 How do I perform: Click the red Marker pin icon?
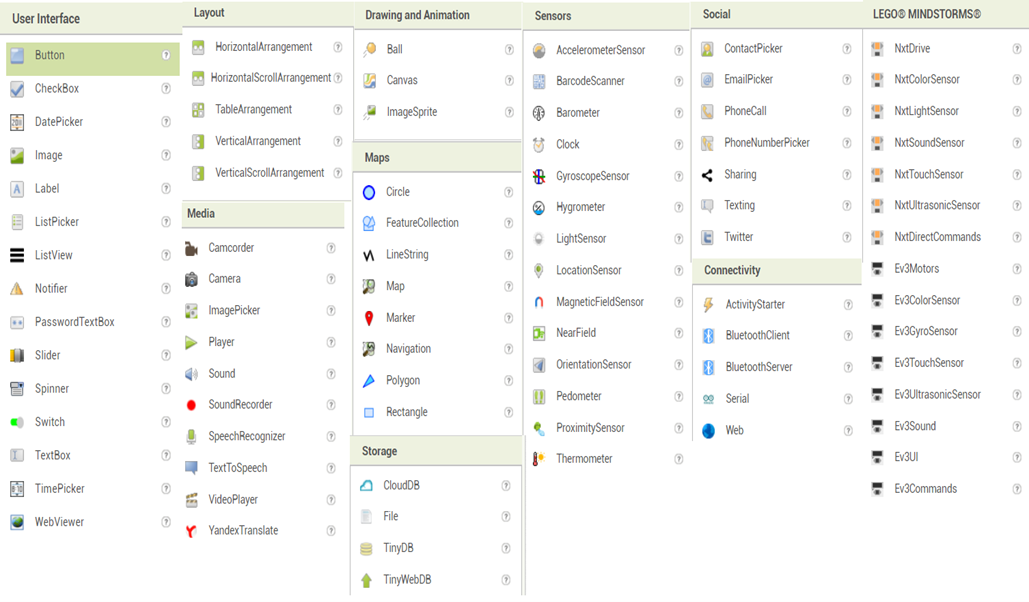(x=369, y=318)
